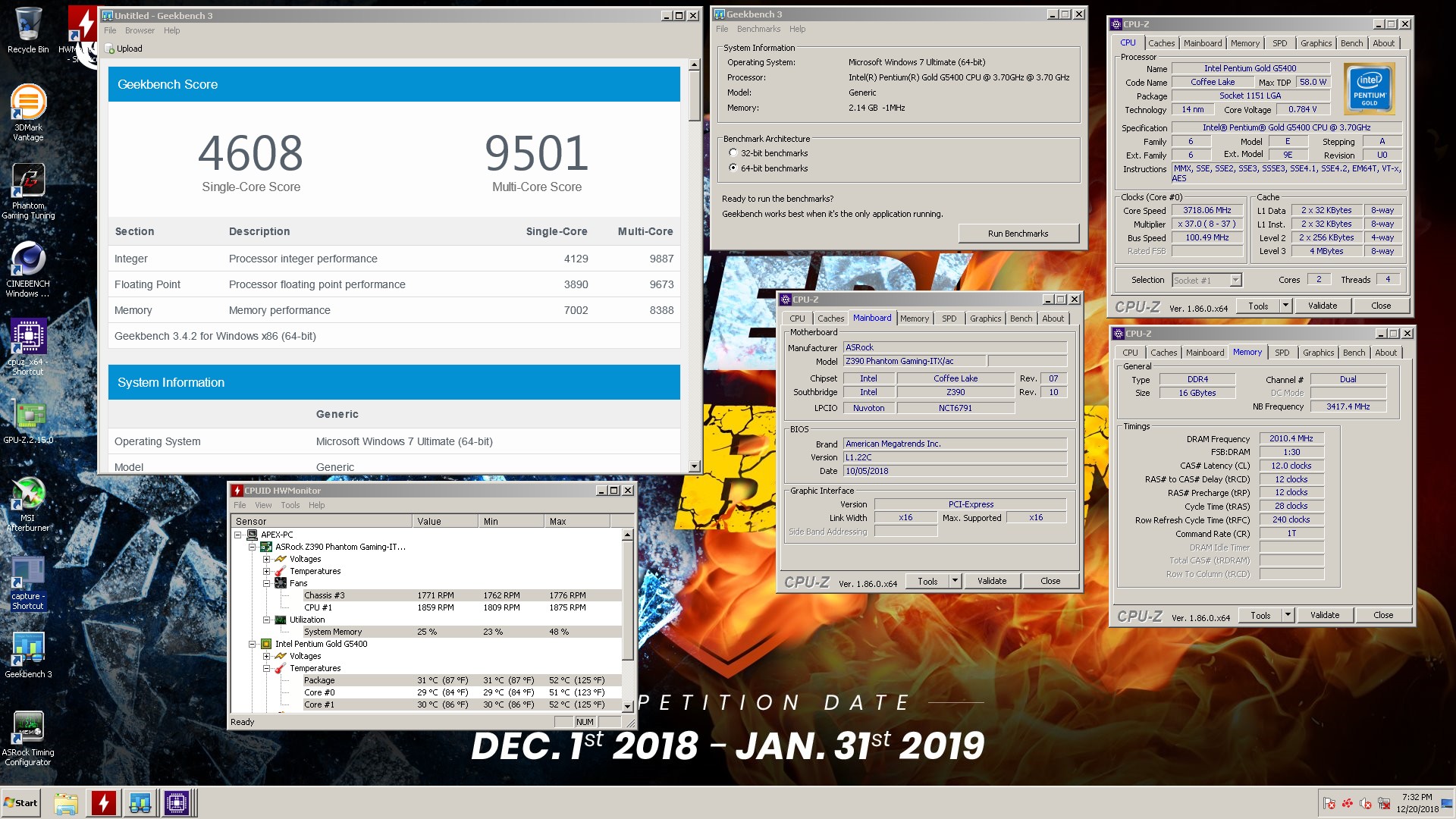Select the Utilization icon in HWMonitor

[x=281, y=620]
